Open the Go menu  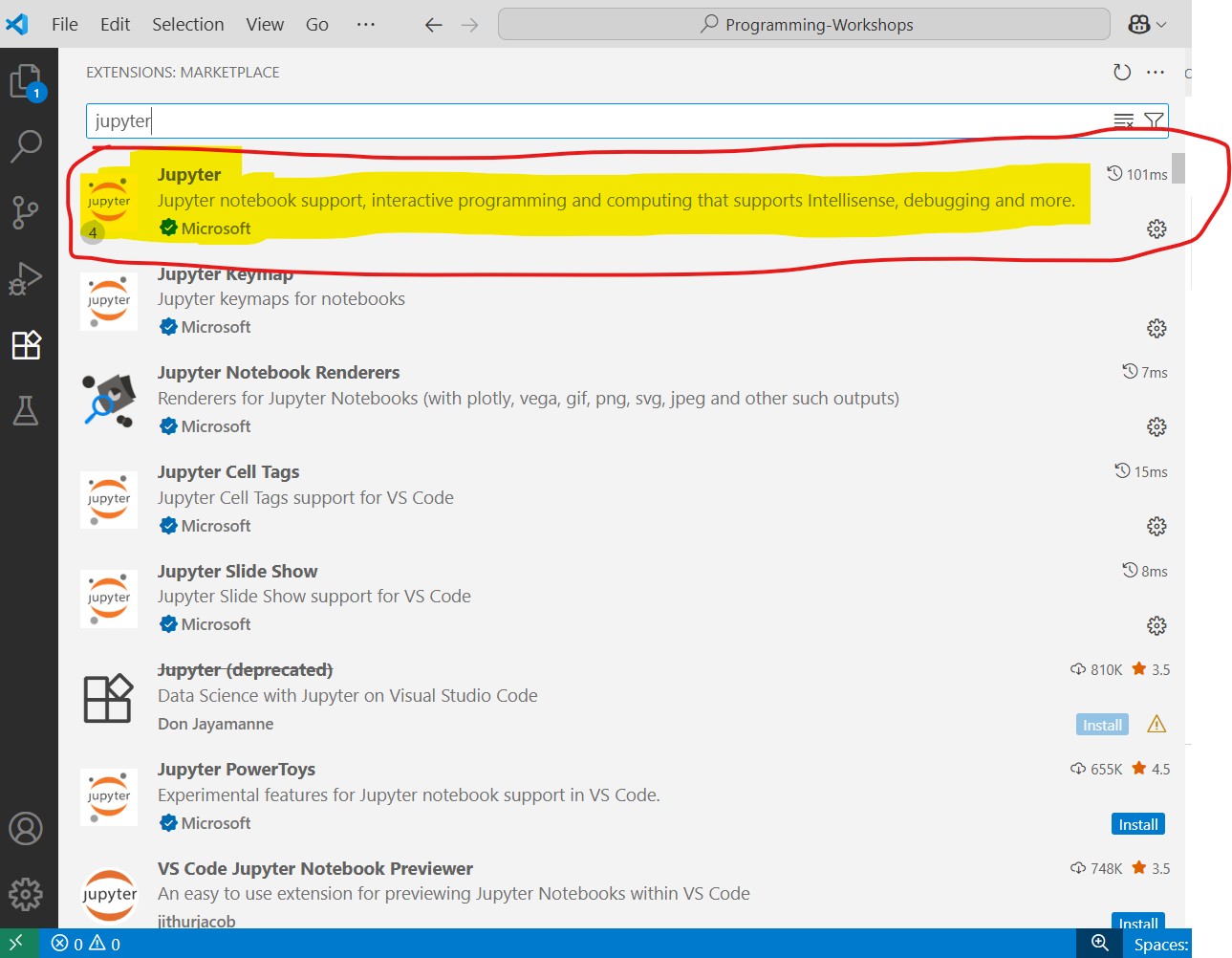(x=317, y=25)
